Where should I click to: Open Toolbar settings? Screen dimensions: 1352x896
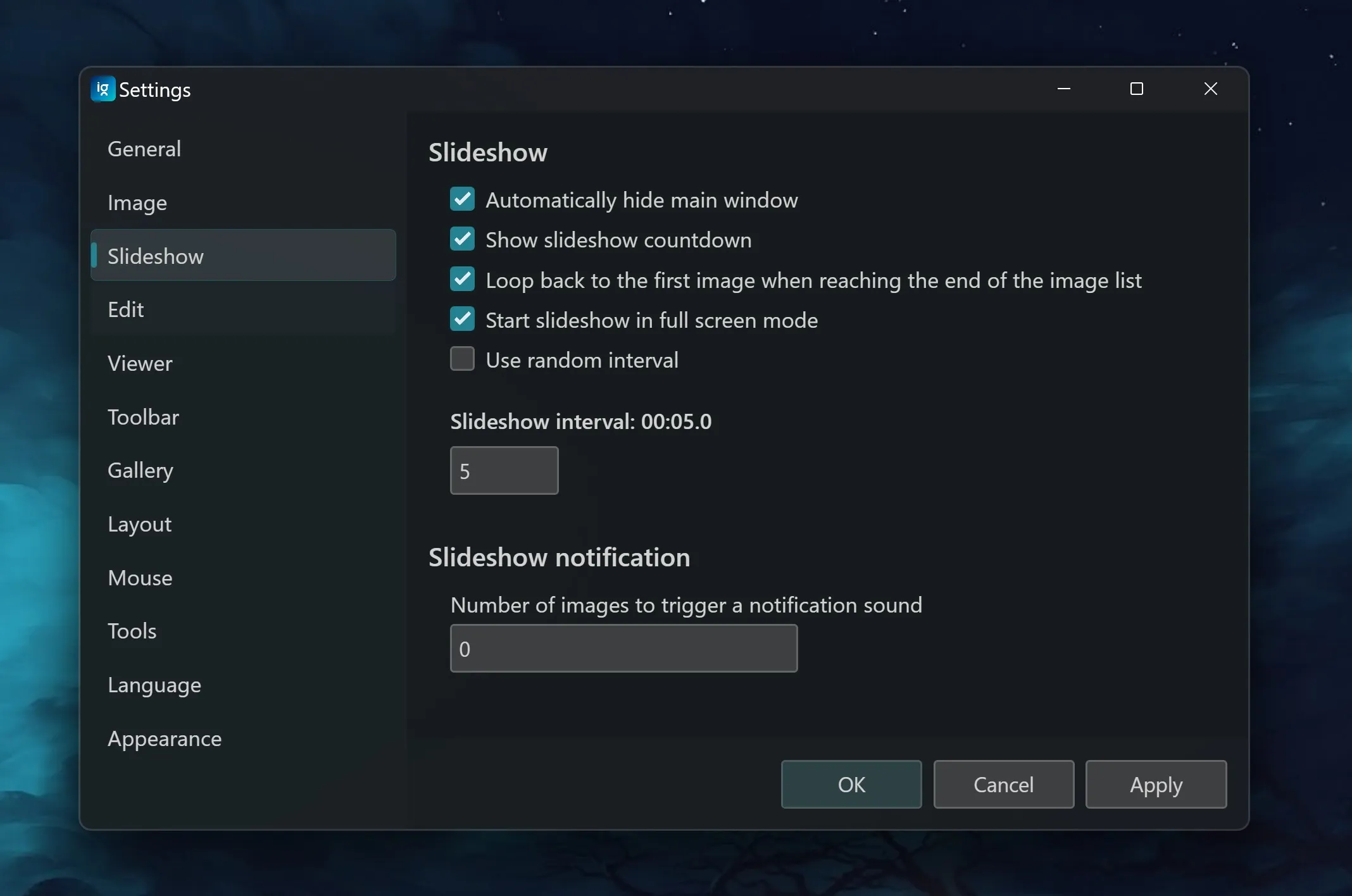[x=143, y=417]
